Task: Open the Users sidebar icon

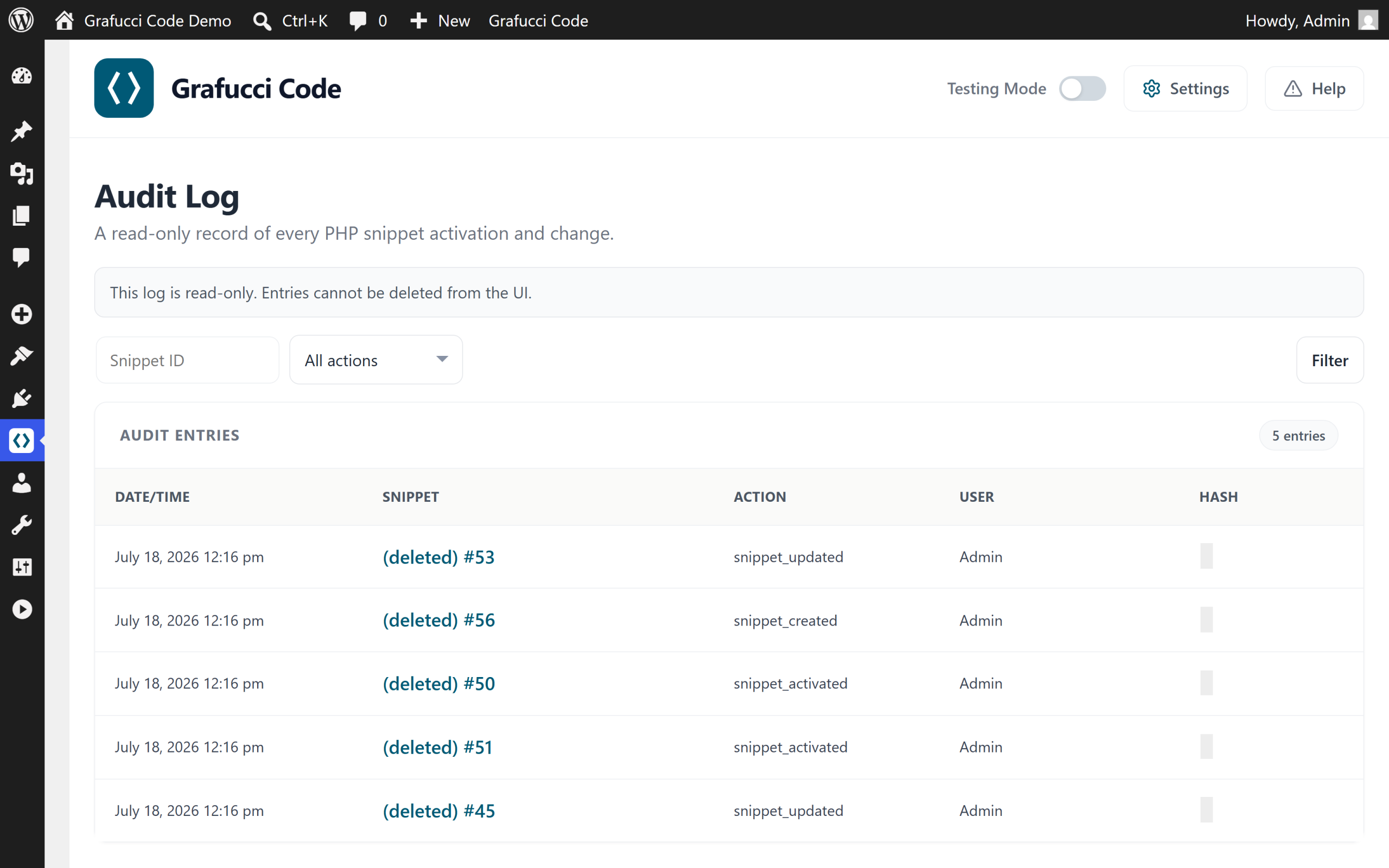Action: (22, 483)
